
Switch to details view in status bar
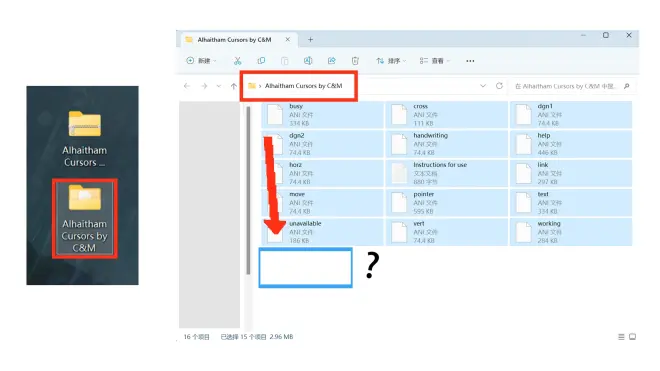621,337
